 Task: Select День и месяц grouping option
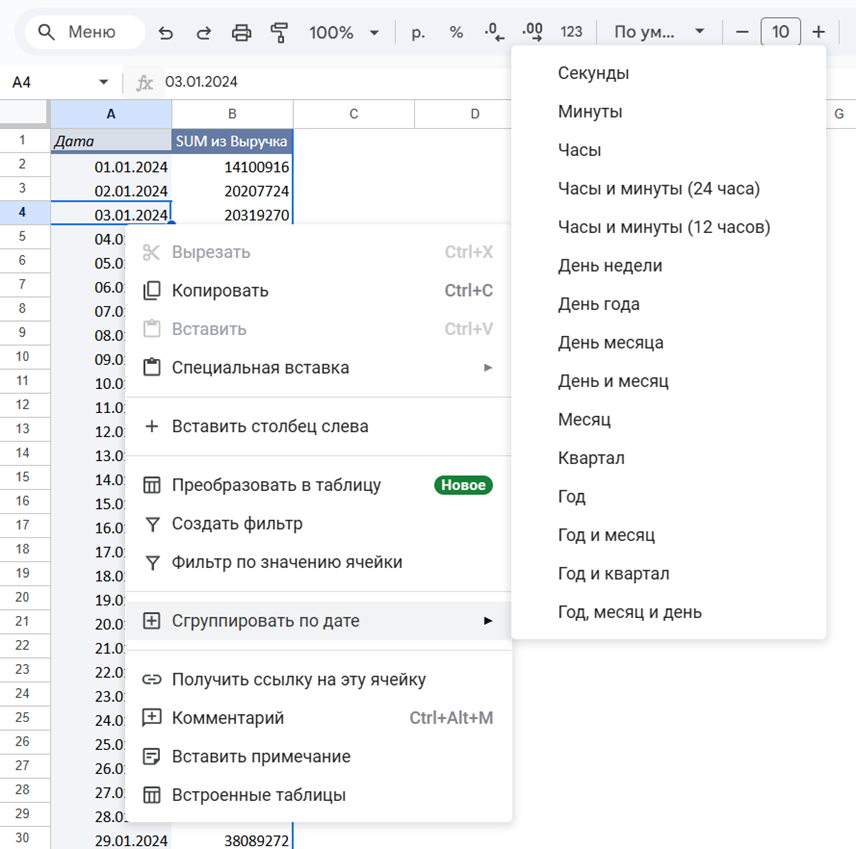coord(668,381)
